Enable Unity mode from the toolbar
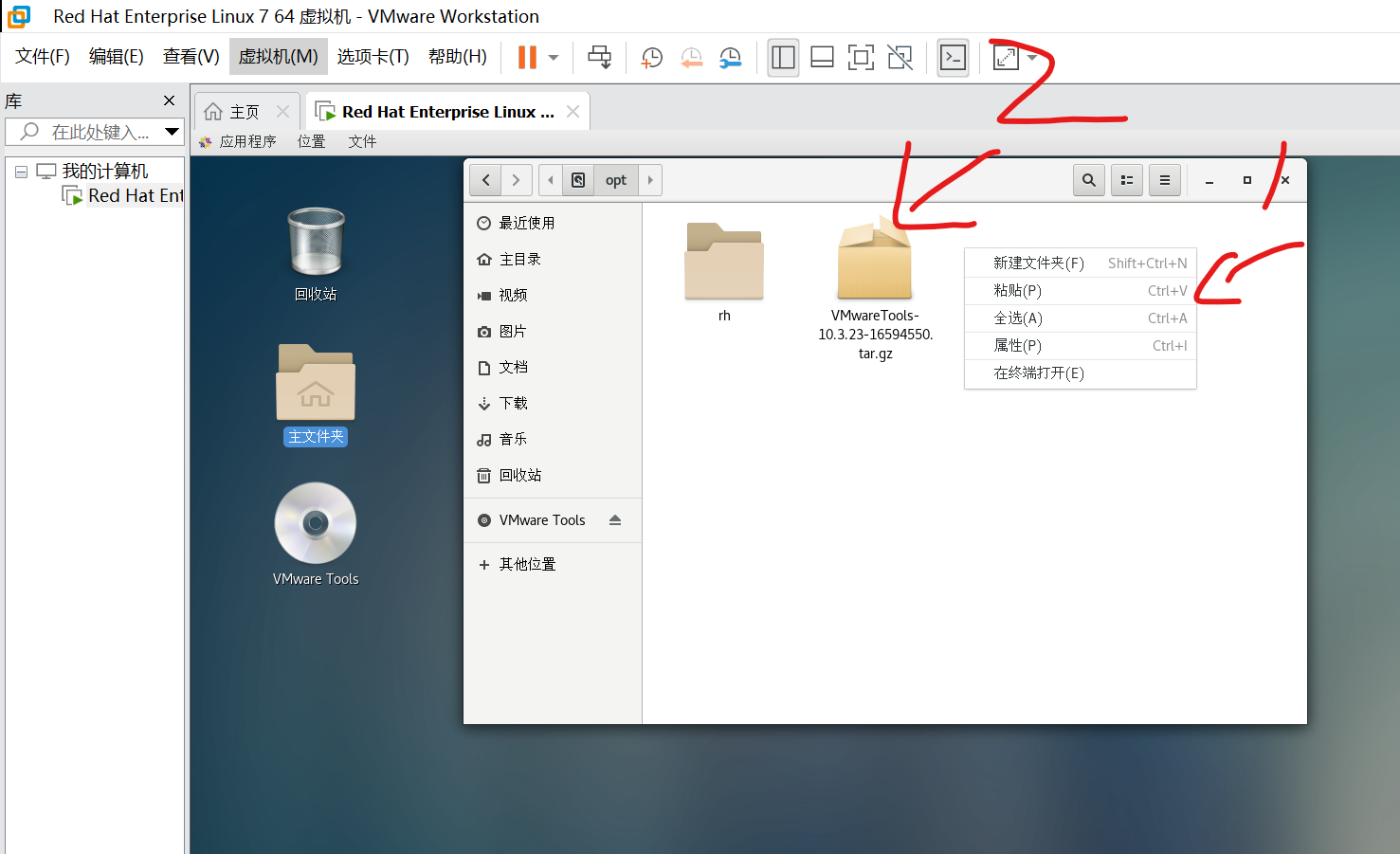The width and height of the screenshot is (1400, 854). [899, 58]
